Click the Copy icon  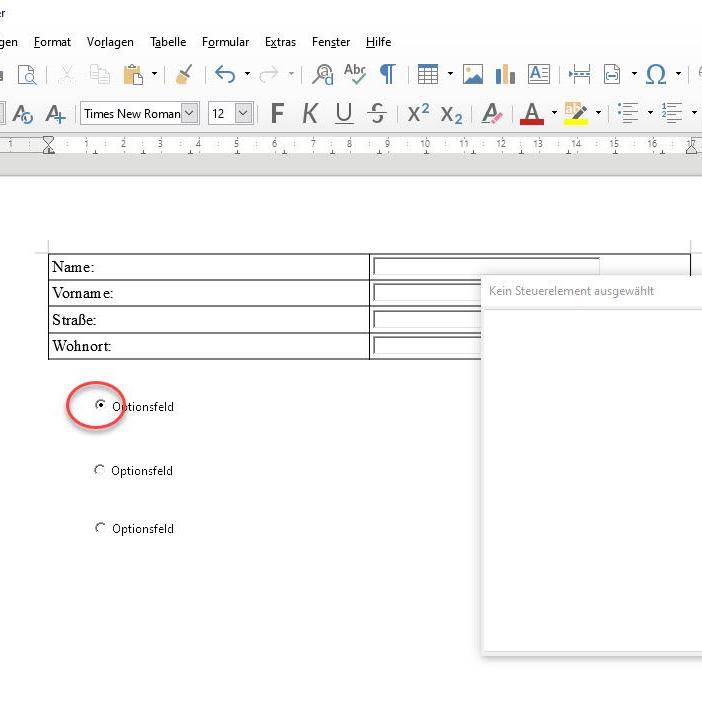pos(99,74)
